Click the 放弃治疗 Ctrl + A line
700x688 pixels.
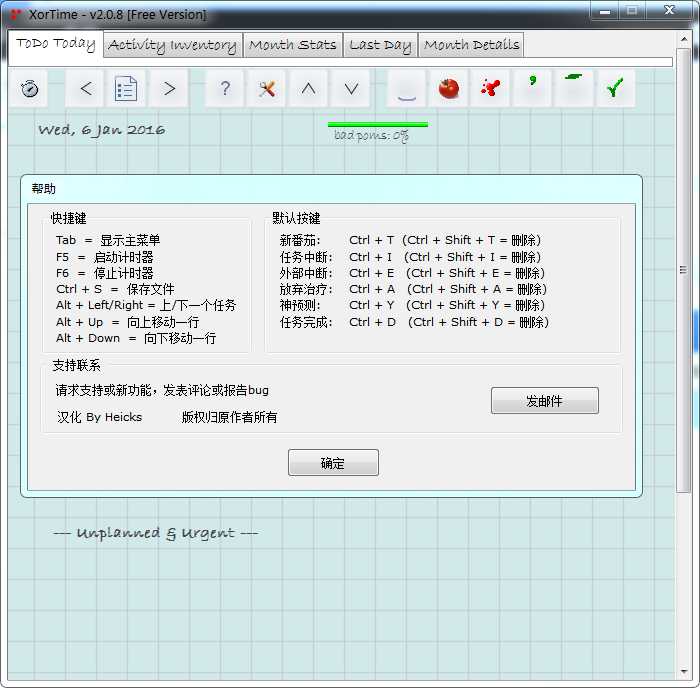pos(413,289)
